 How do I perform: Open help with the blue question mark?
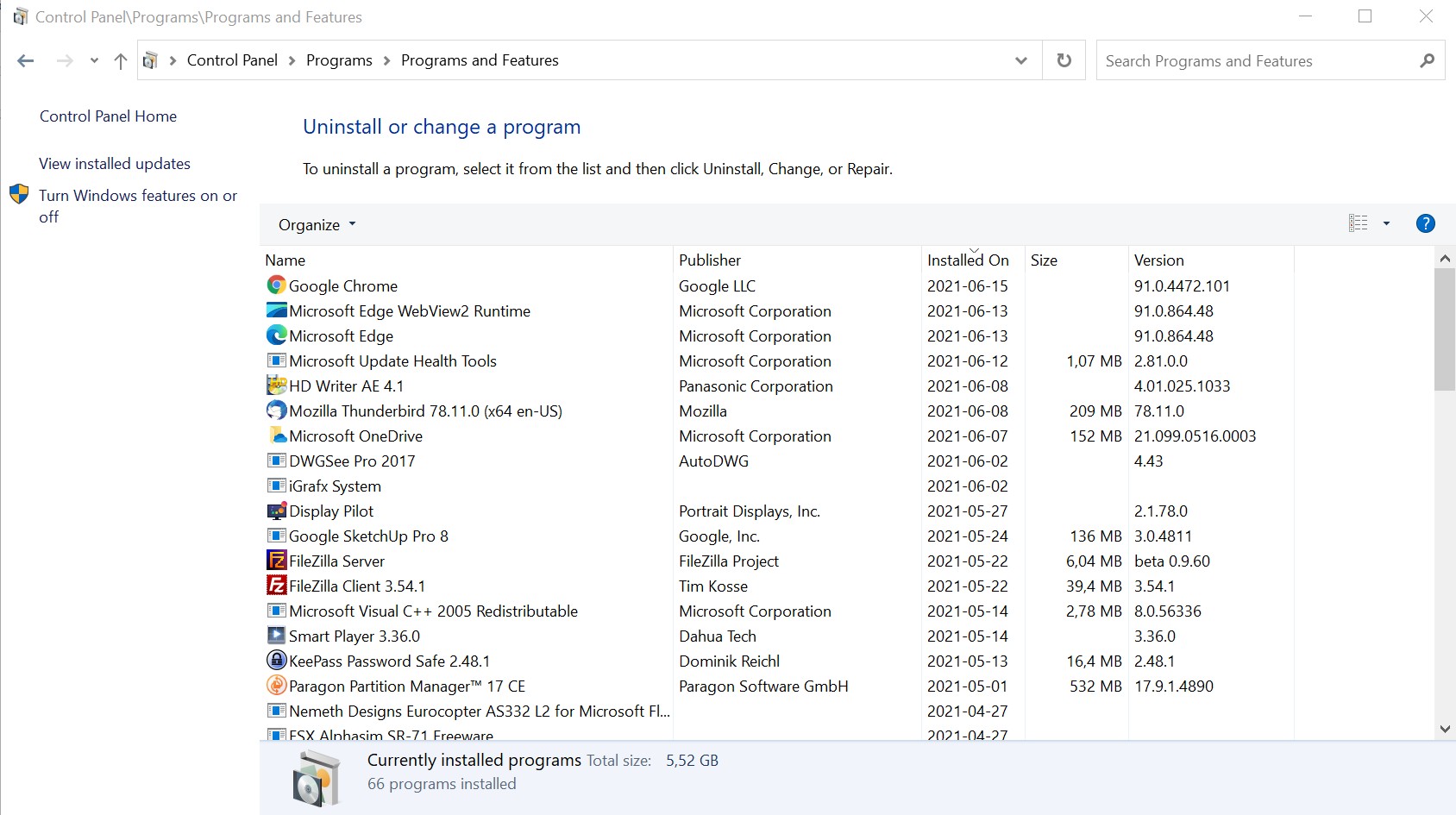(x=1425, y=224)
